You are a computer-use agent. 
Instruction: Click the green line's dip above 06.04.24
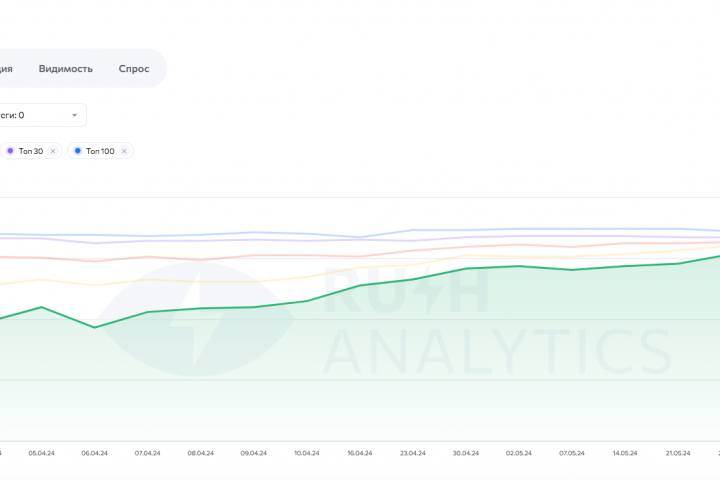pos(94,327)
